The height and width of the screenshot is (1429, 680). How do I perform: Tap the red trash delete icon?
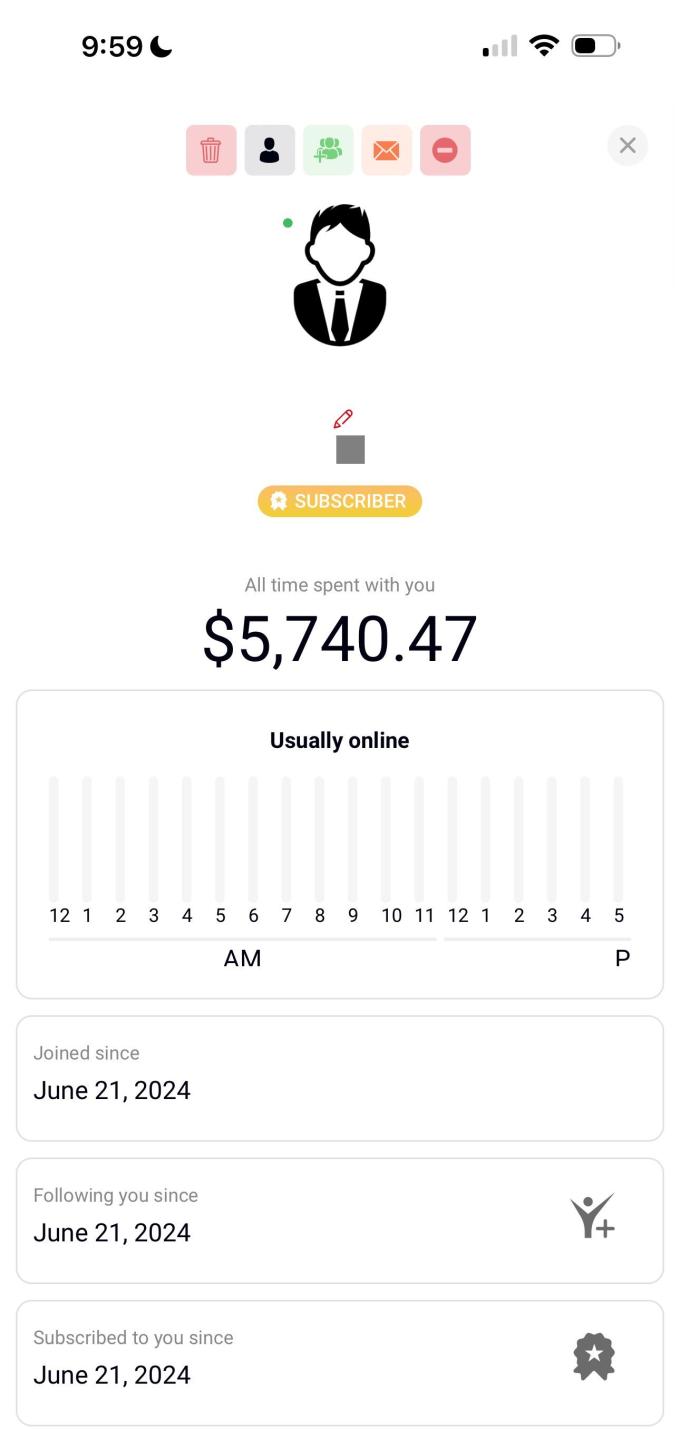pyautogui.click(x=211, y=150)
